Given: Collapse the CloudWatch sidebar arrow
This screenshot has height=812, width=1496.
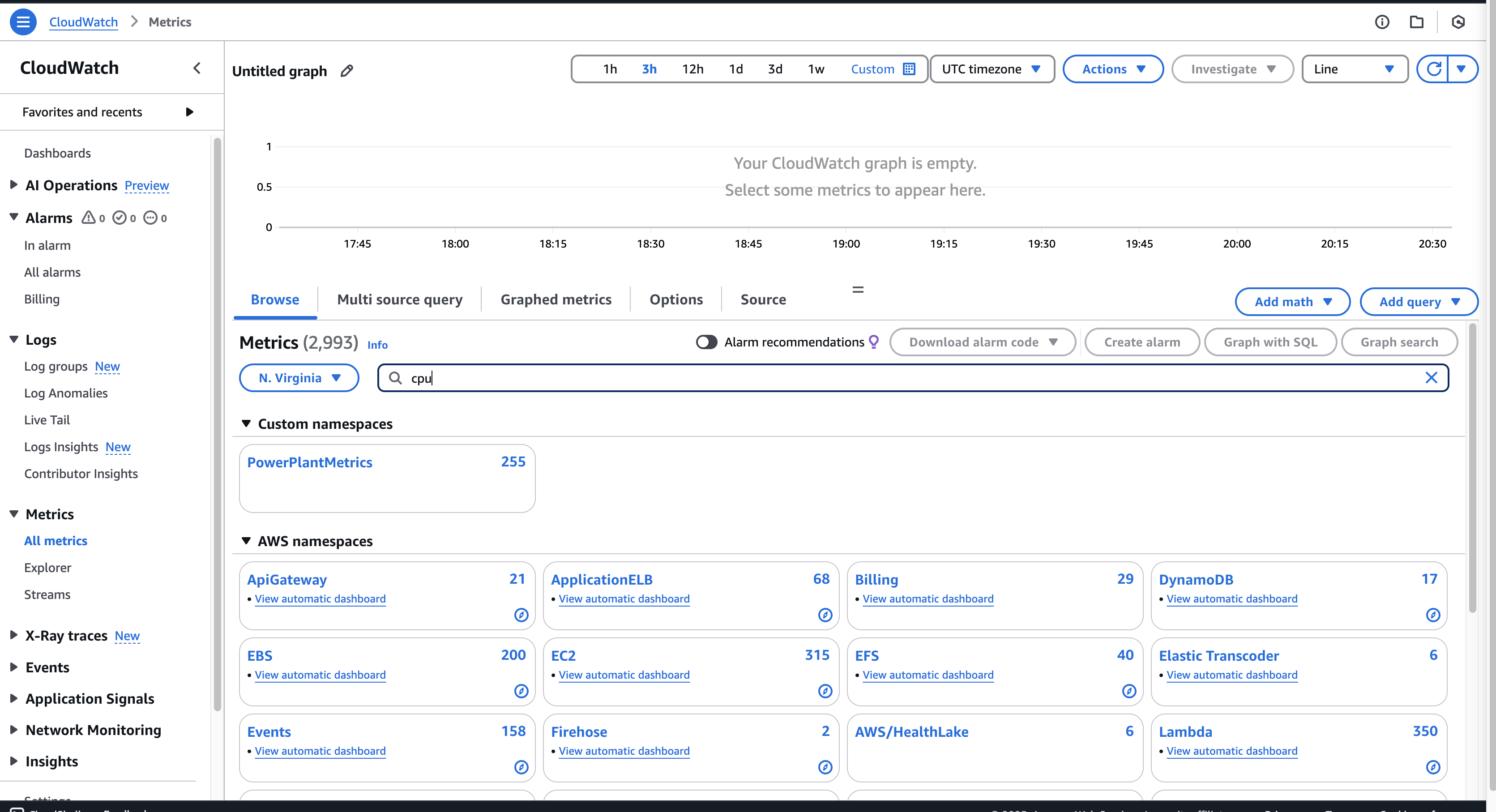Looking at the screenshot, I should 197,68.
